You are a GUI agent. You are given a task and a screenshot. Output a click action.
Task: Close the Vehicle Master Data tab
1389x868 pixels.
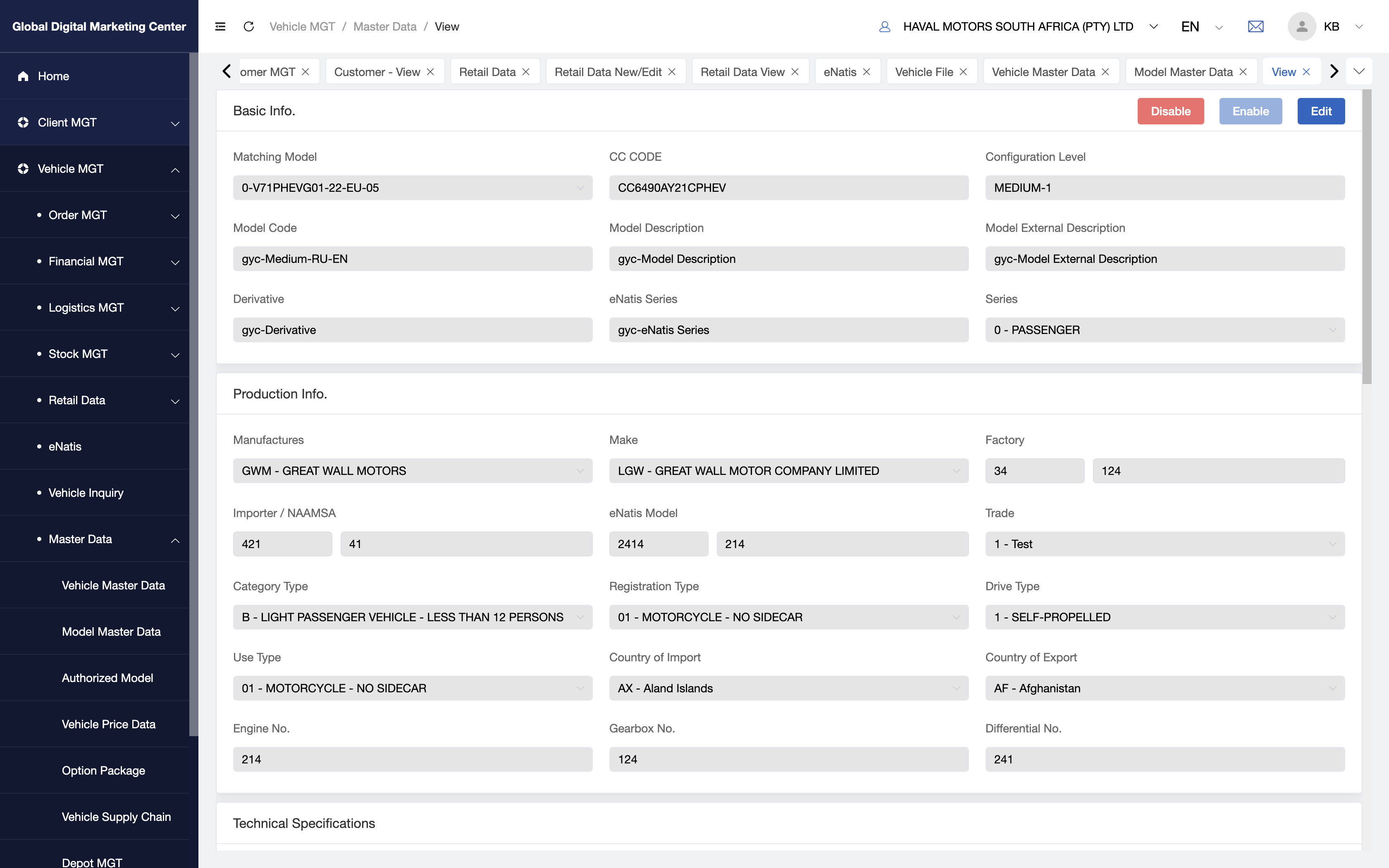(x=1105, y=72)
